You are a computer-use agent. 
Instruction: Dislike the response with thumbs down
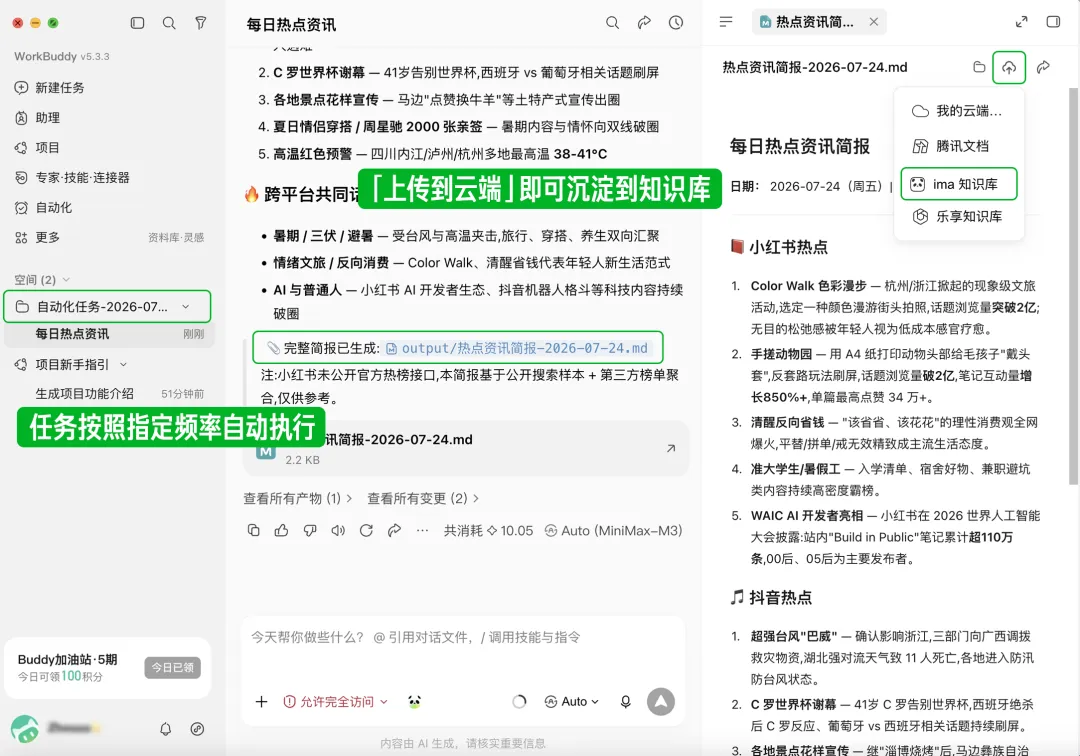(310, 530)
